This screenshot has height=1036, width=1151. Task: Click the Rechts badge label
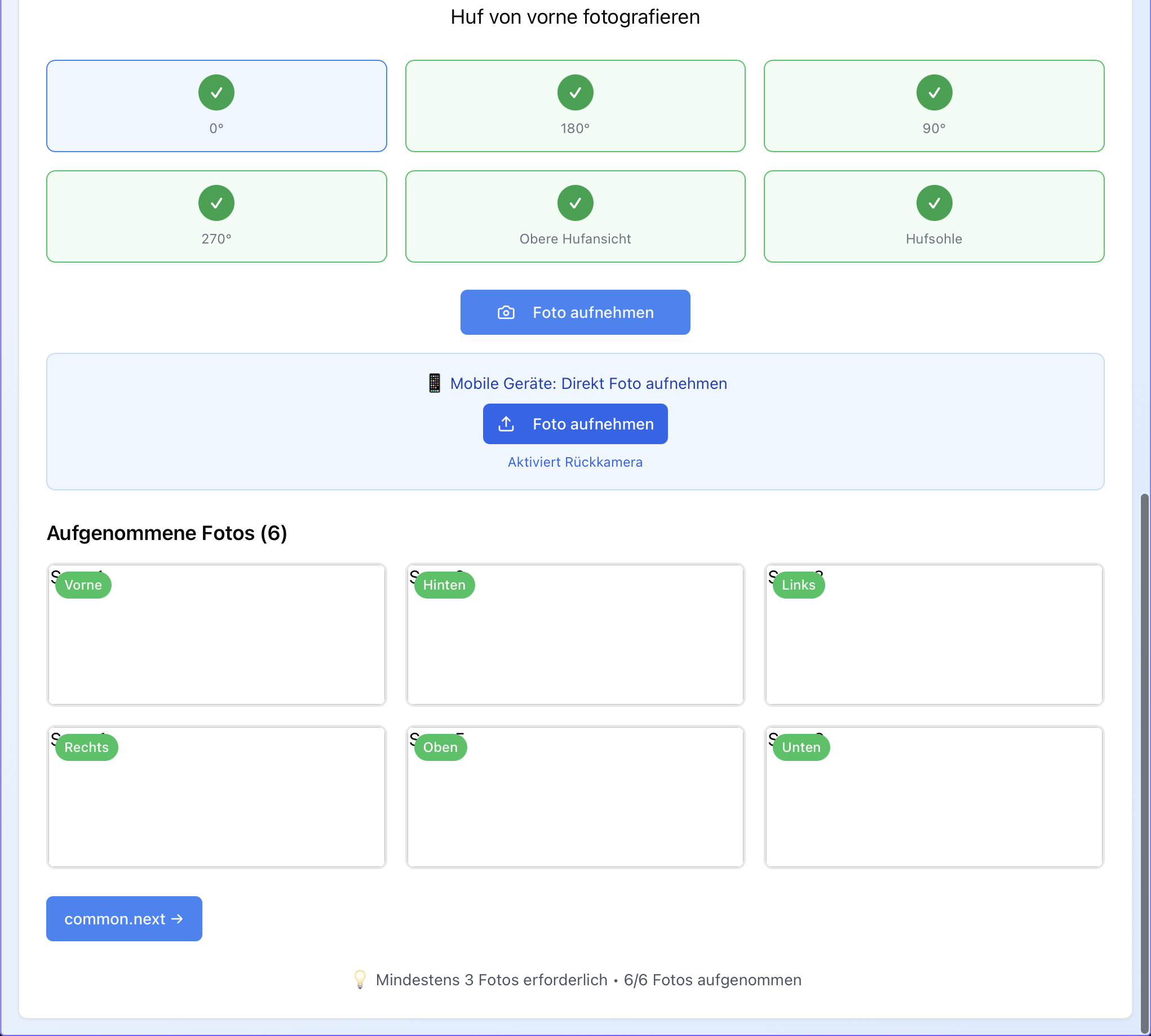(87, 747)
